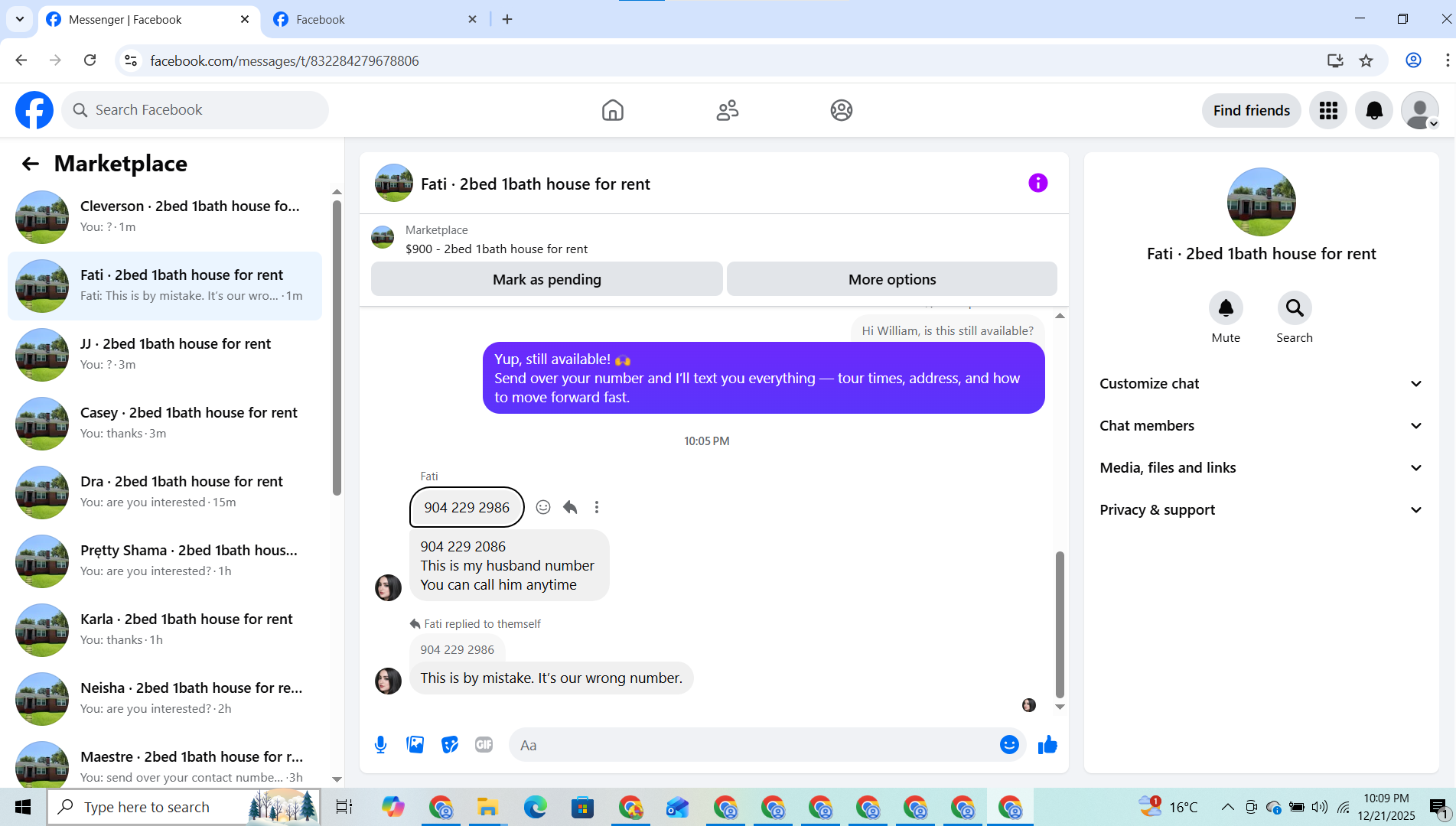Expand Privacy & support section
The width and height of the screenshot is (1456, 826).
[1261, 510]
